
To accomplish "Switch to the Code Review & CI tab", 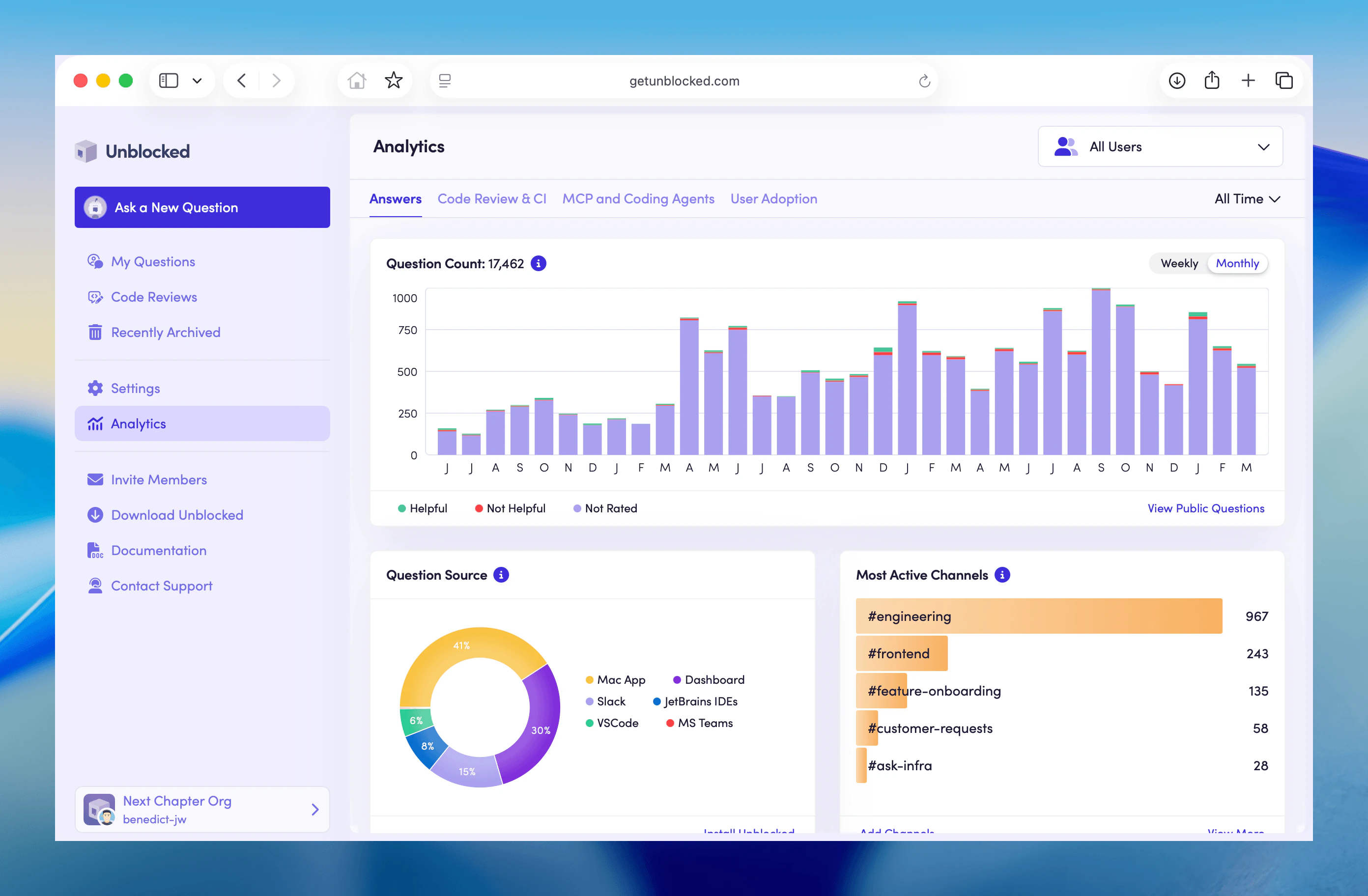I will point(492,199).
